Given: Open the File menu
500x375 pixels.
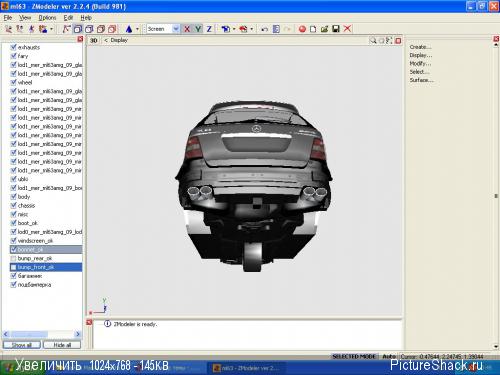Looking at the screenshot, I should (8, 18).
